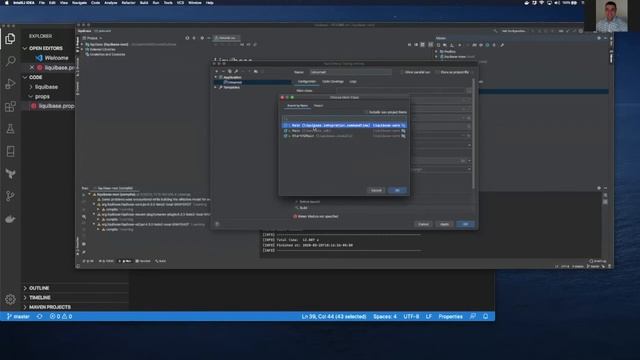Click the remove configuration minus icon
Screen dimensions: 640x360
pyautogui.click(x=223, y=71)
